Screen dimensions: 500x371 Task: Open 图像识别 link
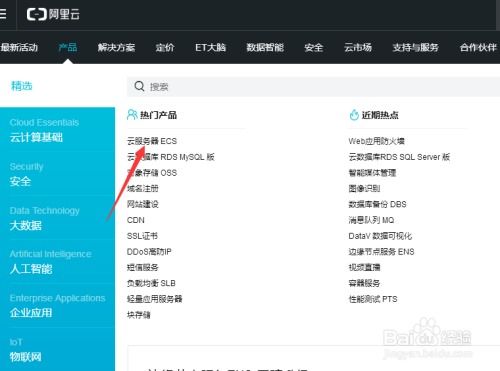point(364,188)
